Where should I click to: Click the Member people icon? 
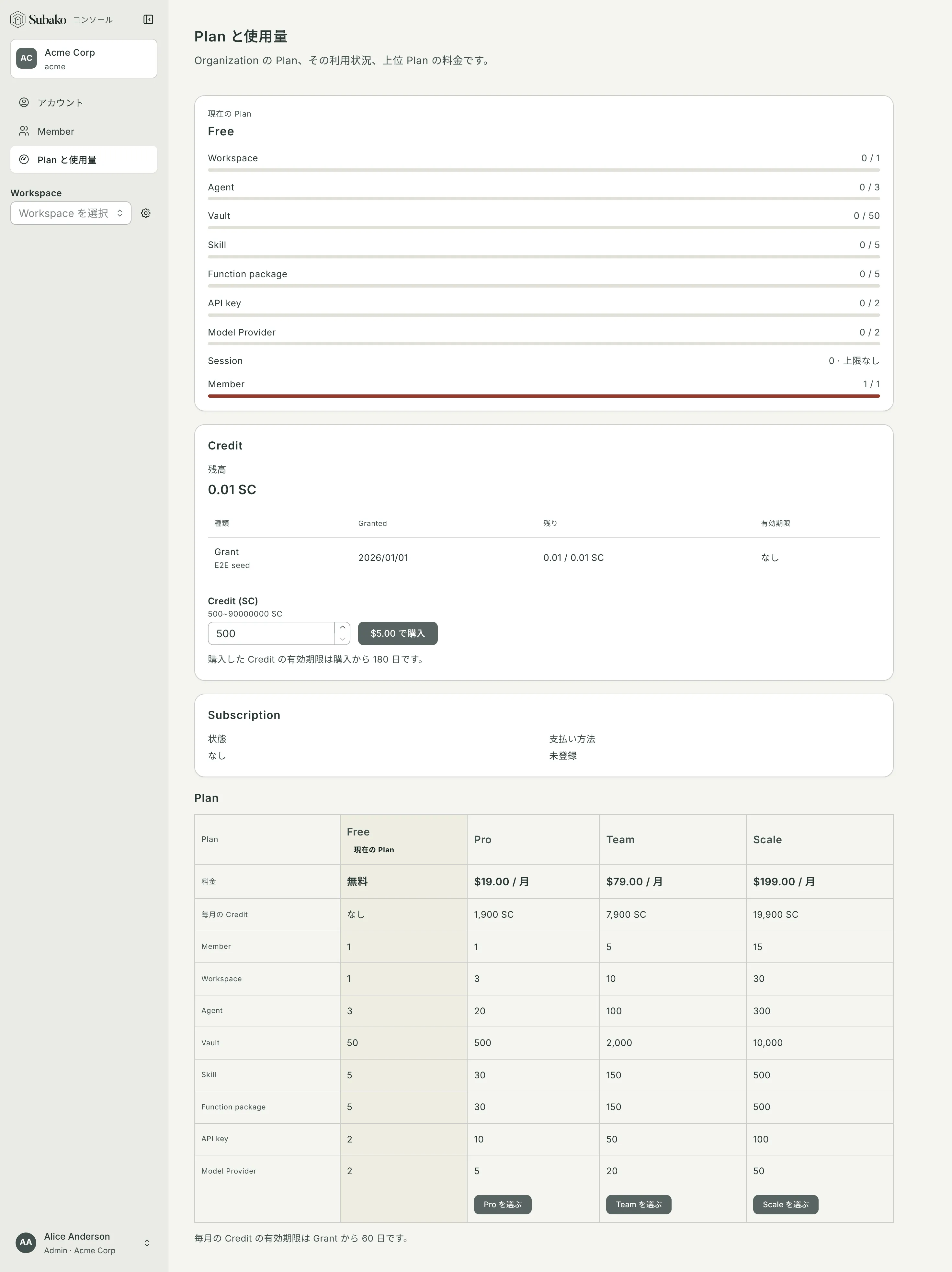coord(24,131)
